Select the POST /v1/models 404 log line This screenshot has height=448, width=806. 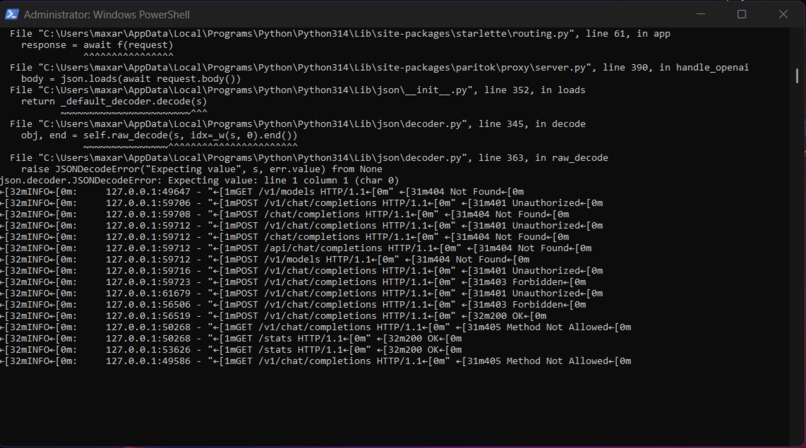coord(265,260)
